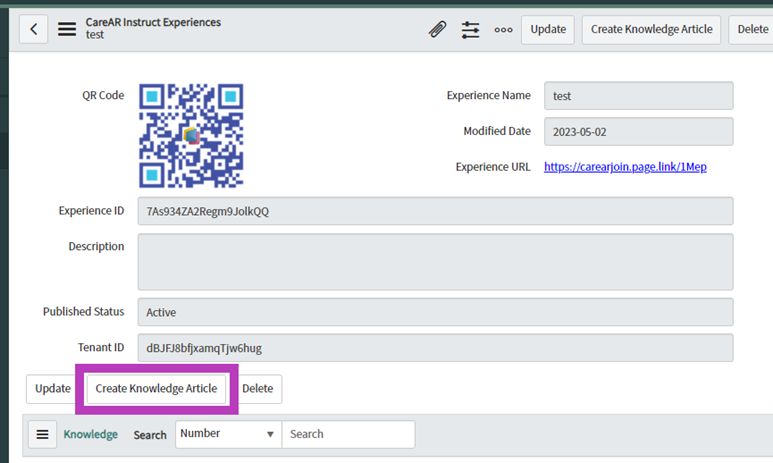
Task: Click the Knowledge list Search input box
Action: (348, 434)
